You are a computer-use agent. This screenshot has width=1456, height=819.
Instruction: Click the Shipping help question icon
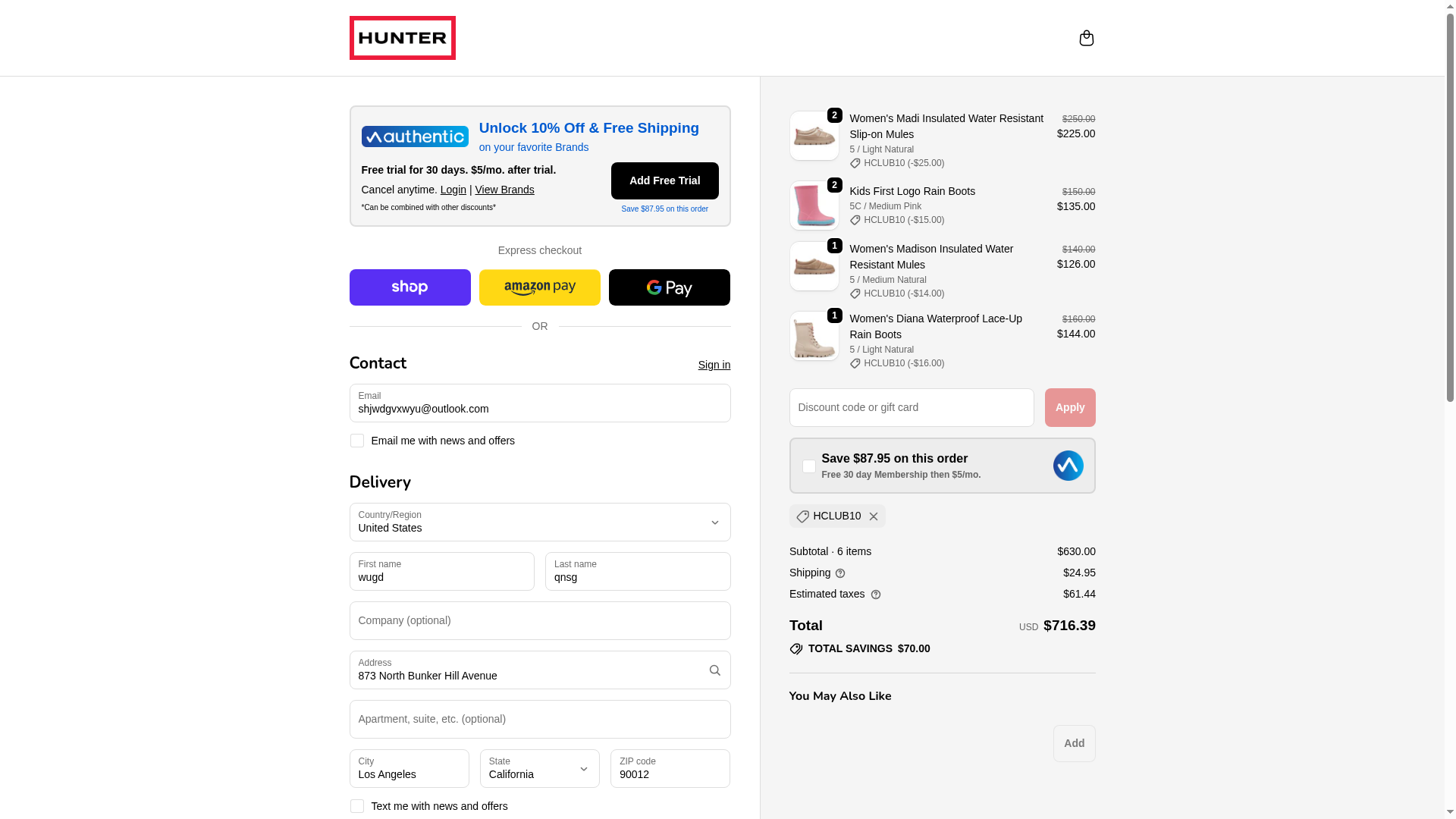pos(840,573)
